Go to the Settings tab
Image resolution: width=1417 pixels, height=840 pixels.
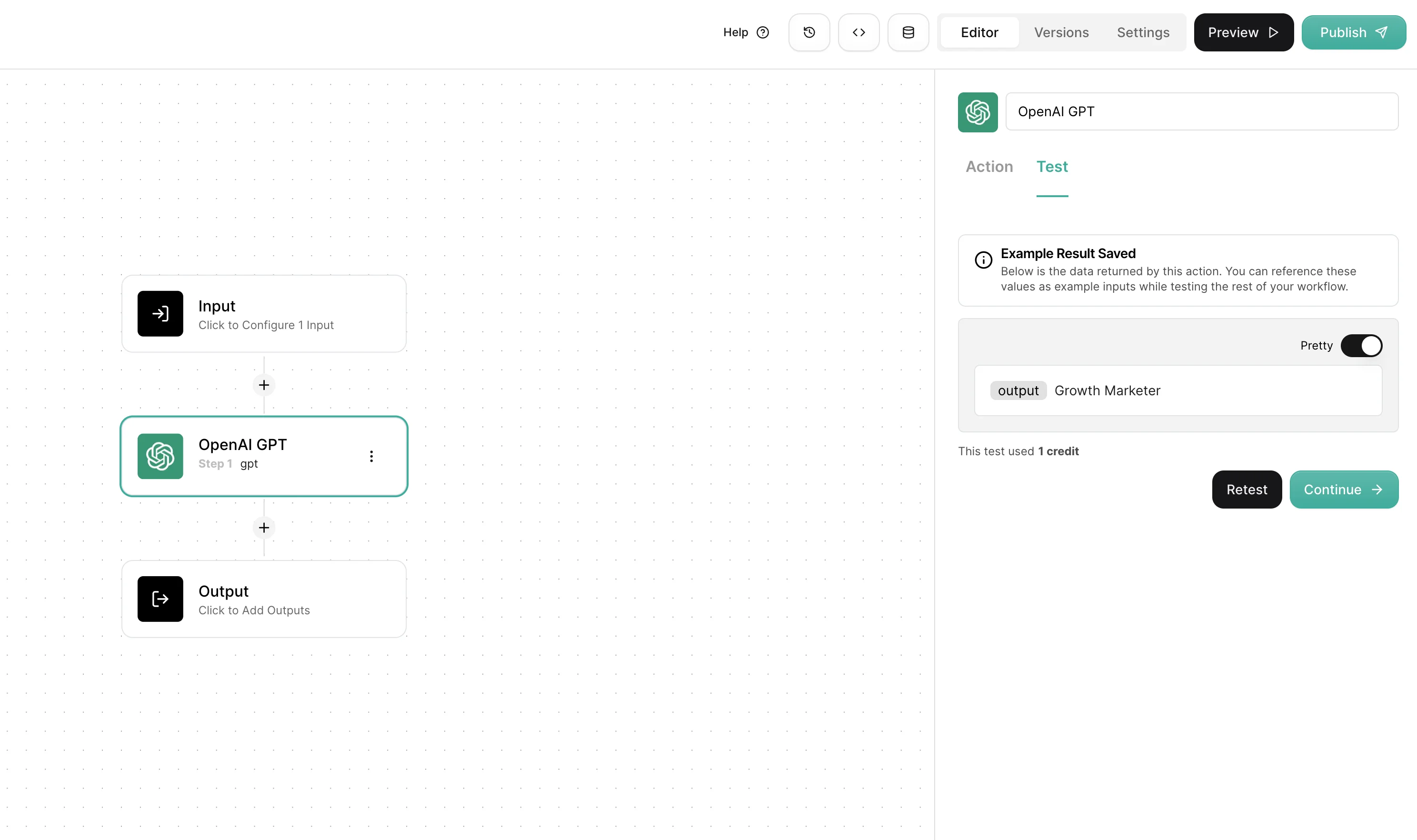coord(1143,32)
